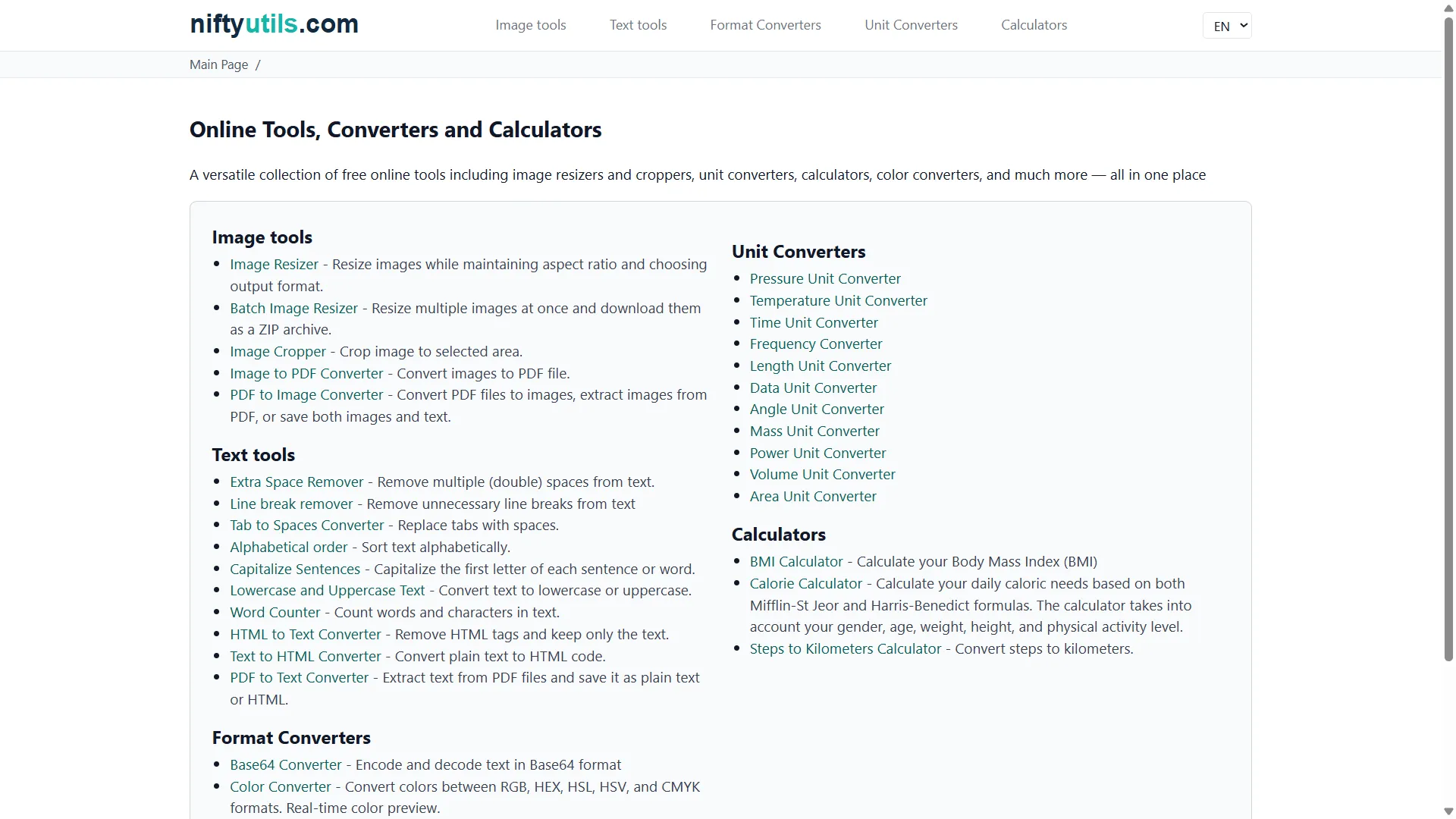Open the Image tools menu
Image resolution: width=1456 pixels, height=819 pixels.
click(530, 24)
